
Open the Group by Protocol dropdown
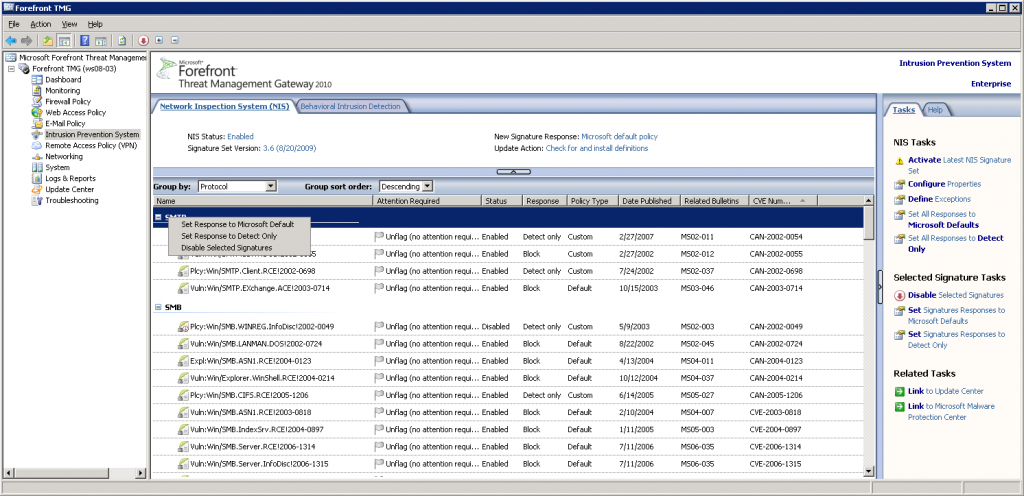coord(271,187)
